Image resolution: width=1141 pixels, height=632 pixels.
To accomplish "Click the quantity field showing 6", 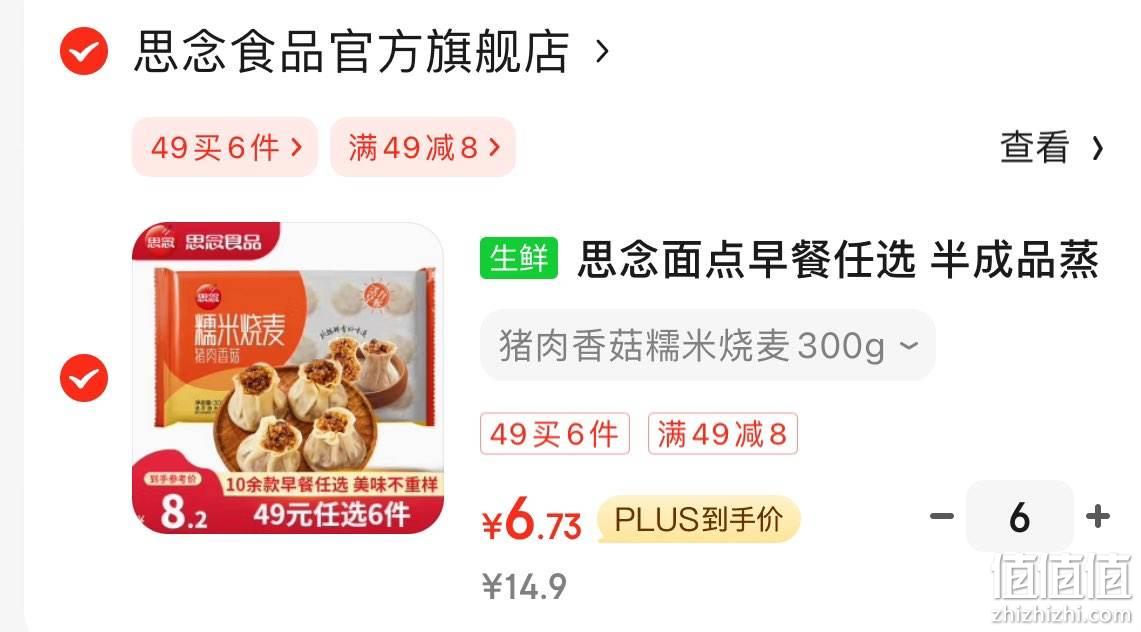I will point(1019,516).
